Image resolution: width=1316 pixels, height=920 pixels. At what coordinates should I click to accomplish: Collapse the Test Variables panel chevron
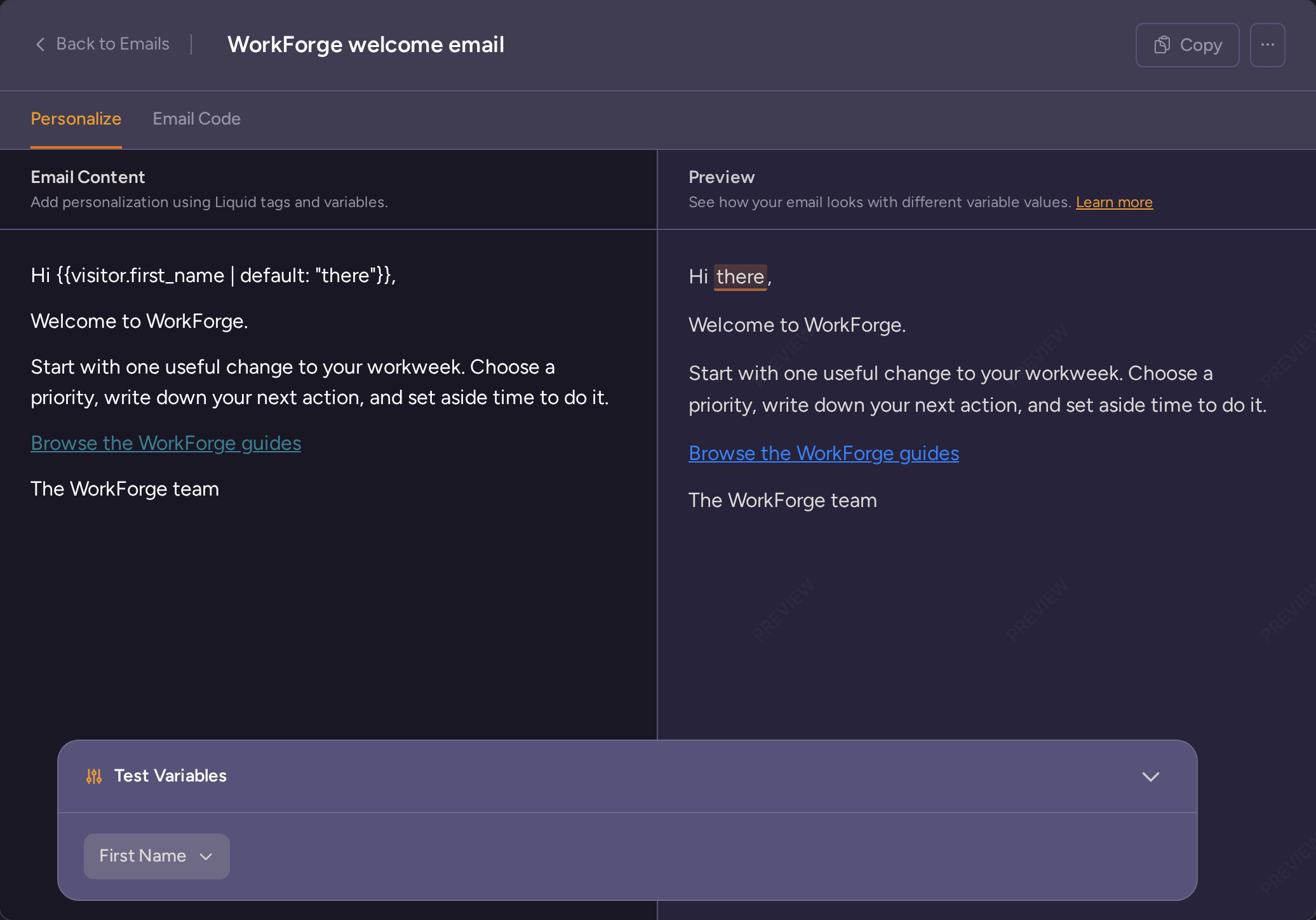coord(1150,776)
